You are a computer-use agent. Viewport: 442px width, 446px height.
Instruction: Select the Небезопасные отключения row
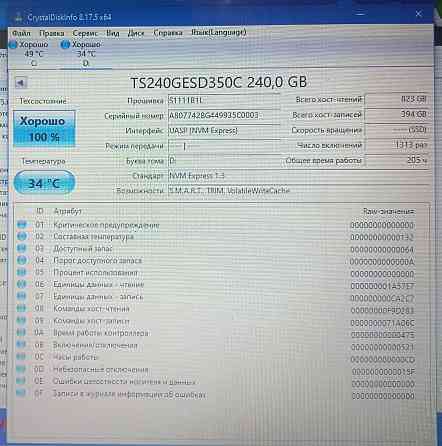click(215, 370)
